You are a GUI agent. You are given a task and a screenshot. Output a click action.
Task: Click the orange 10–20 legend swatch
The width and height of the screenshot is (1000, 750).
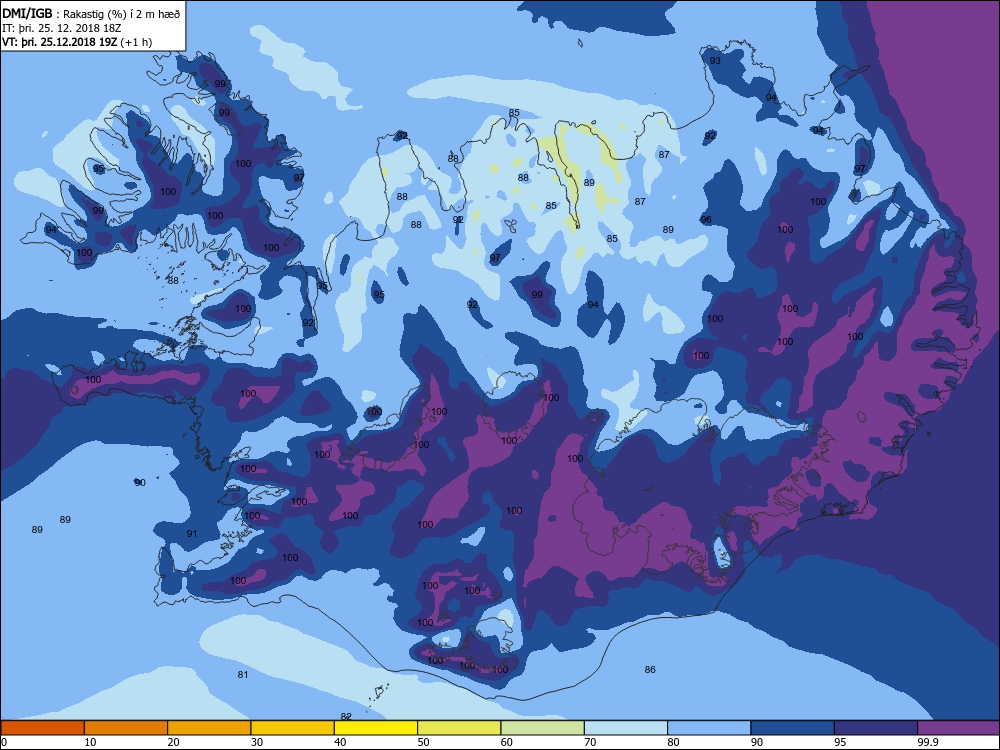point(126,728)
